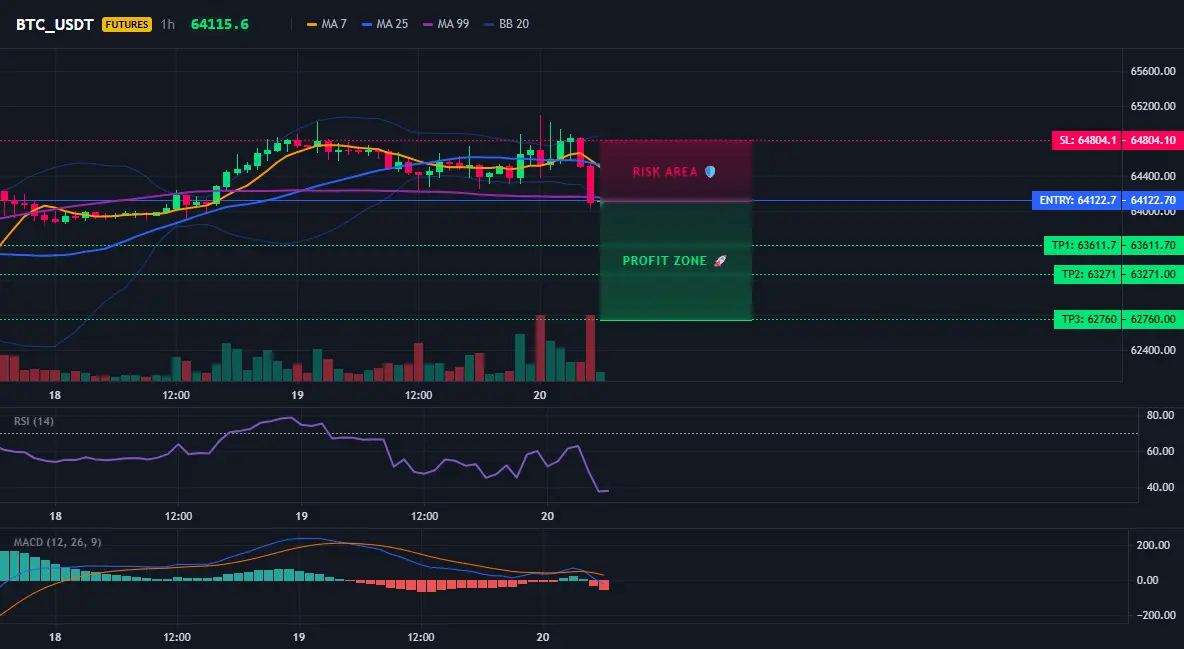This screenshot has width=1184, height=649.
Task: Select the TP2: 63271 green label
Action: point(1088,274)
